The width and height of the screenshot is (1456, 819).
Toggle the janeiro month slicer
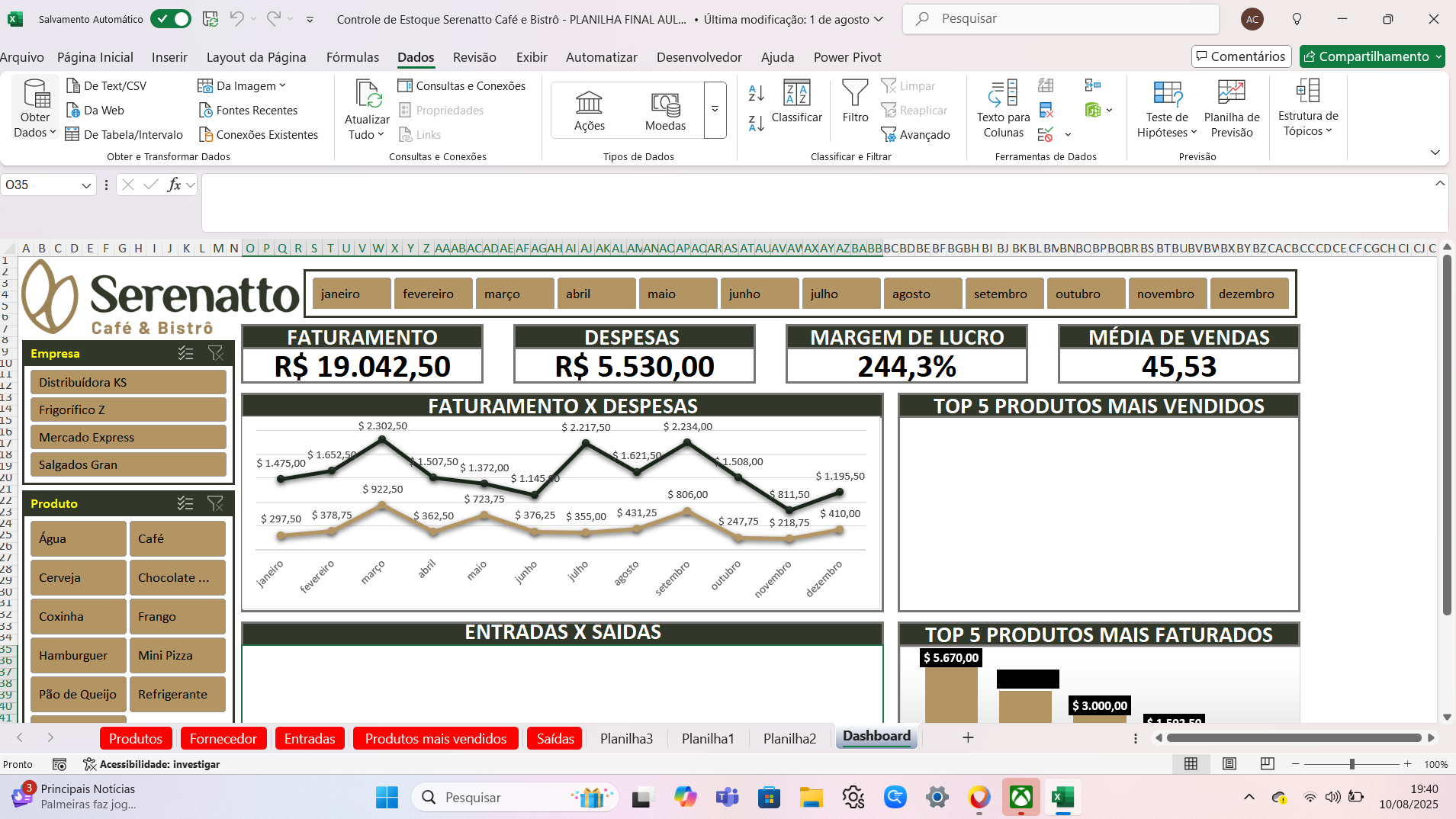tap(352, 294)
